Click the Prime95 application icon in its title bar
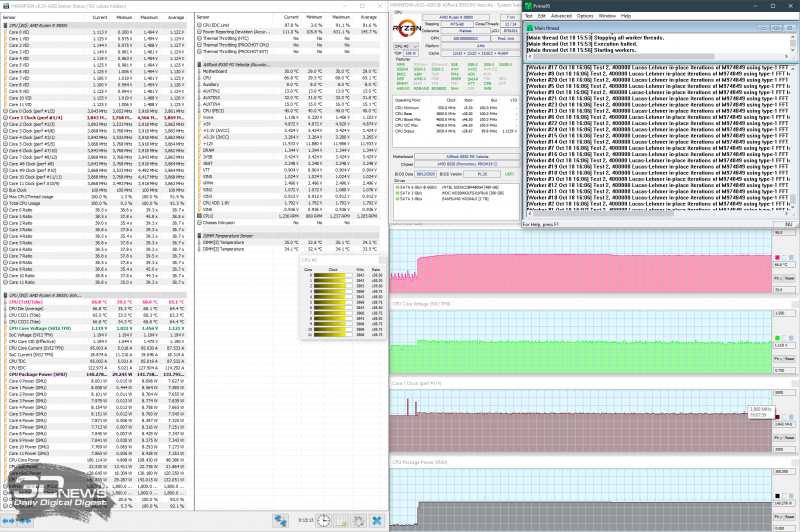The width and height of the screenshot is (800, 532). tap(528, 6)
